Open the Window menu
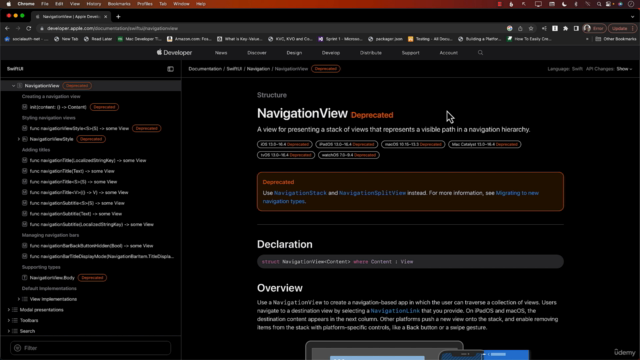The height and width of the screenshot is (360, 640). pos(181,4)
